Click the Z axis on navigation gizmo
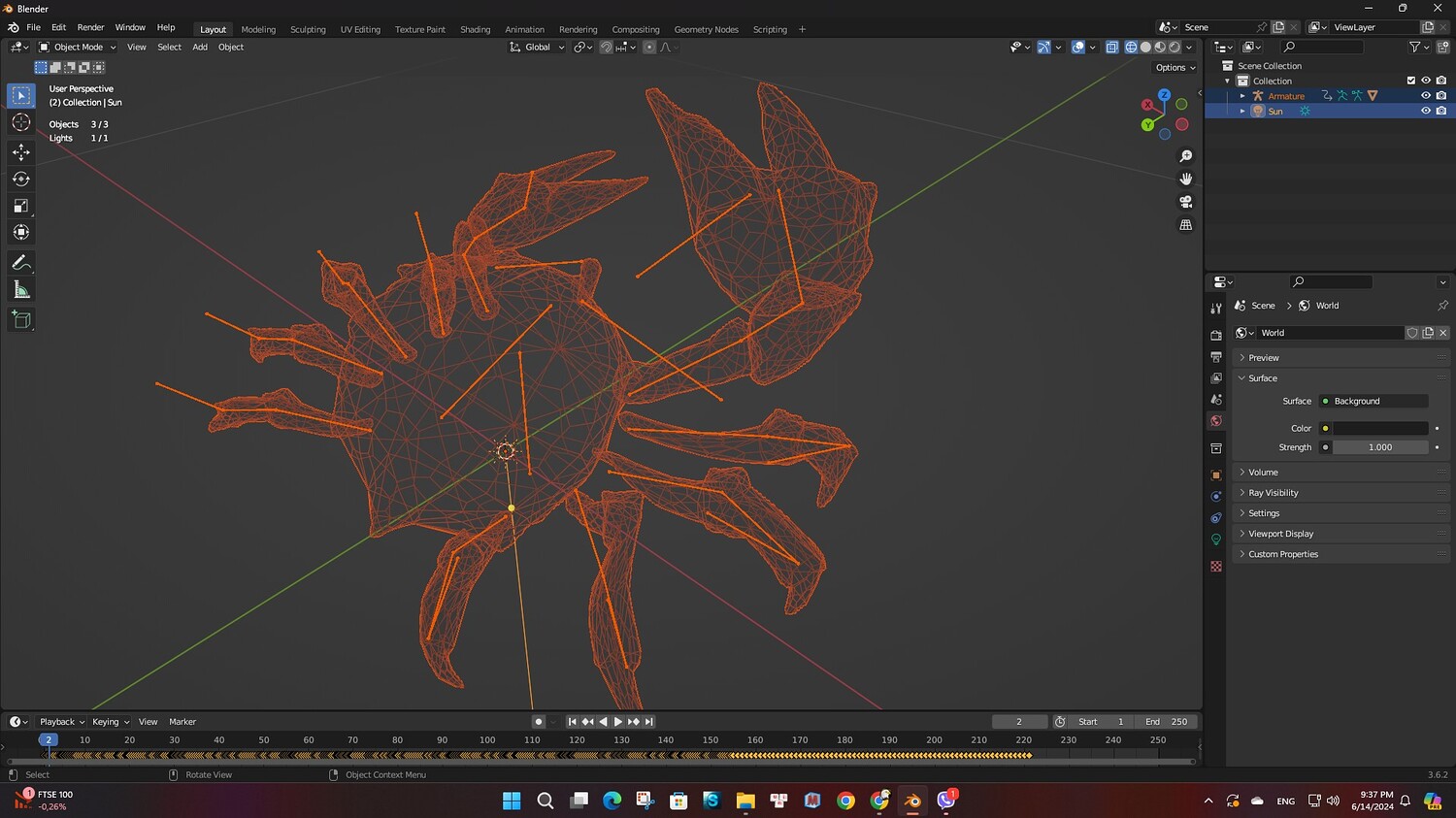The height and width of the screenshot is (818, 1456). point(1164,95)
